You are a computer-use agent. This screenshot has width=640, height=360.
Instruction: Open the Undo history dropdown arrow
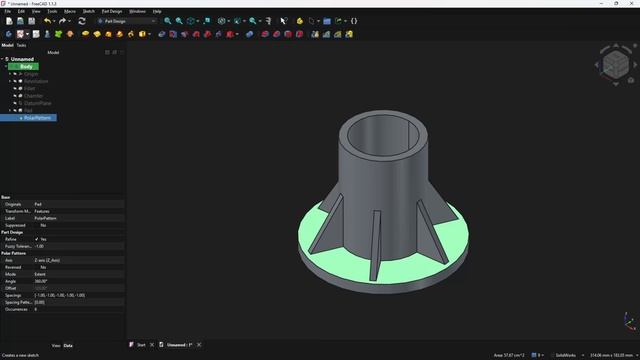pos(54,21)
